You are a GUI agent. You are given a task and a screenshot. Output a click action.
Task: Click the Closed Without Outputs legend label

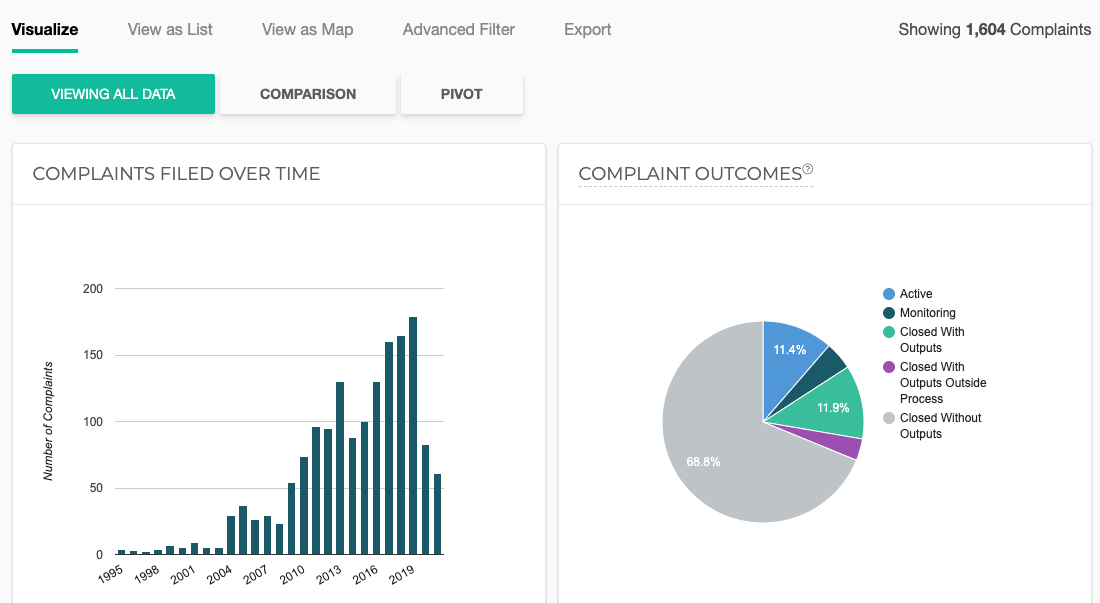point(940,426)
